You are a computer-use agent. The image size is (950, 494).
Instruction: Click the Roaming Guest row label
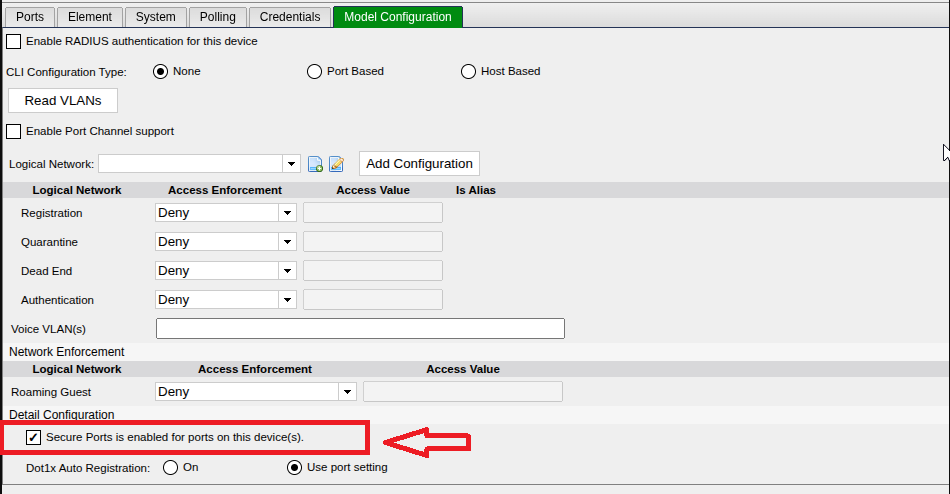coord(51,392)
